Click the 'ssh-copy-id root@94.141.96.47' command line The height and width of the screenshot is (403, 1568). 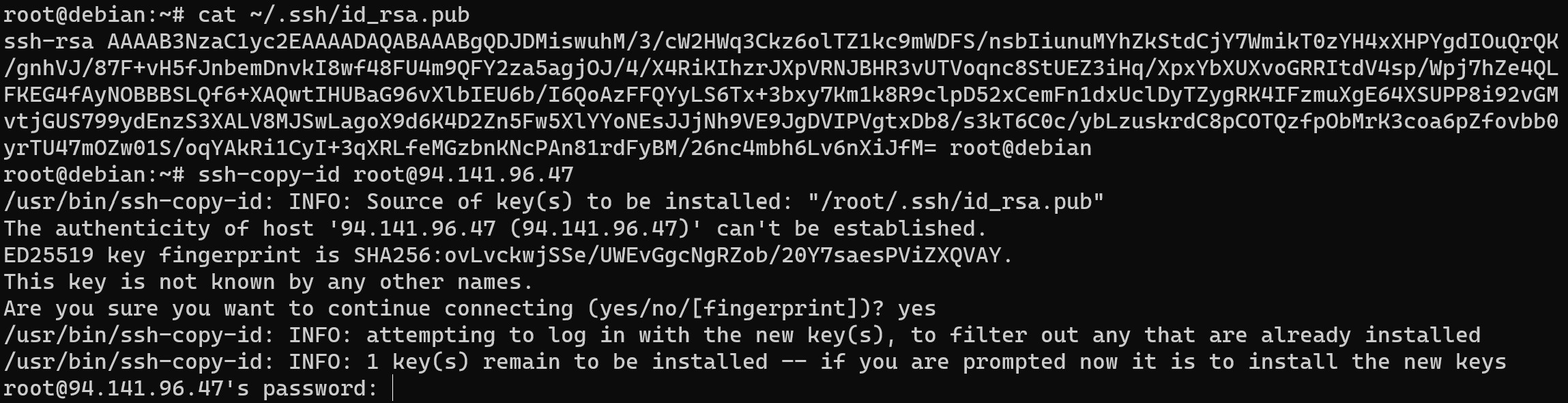pyautogui.click(x=288, y=175)
